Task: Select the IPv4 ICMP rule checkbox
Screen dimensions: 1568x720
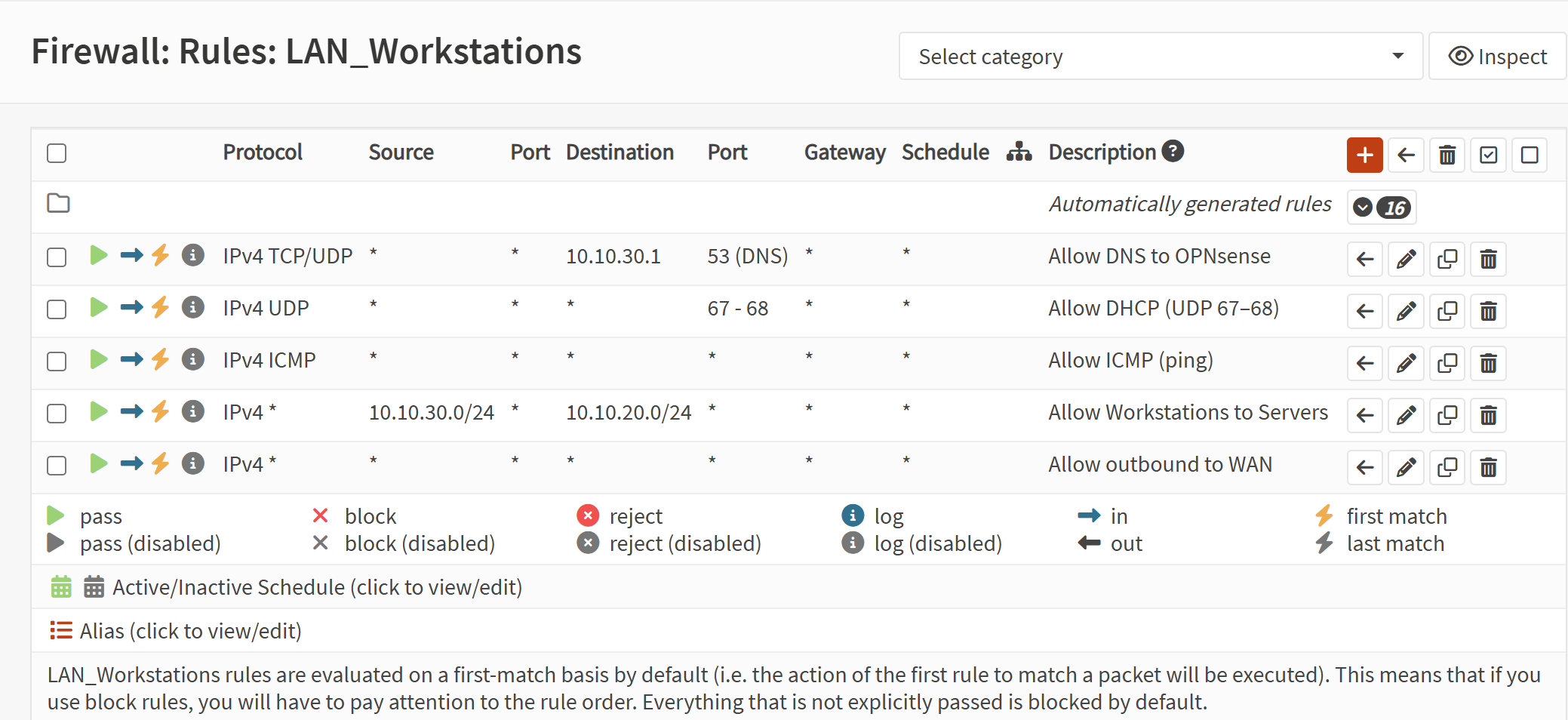Action: (x=57, y=362)
